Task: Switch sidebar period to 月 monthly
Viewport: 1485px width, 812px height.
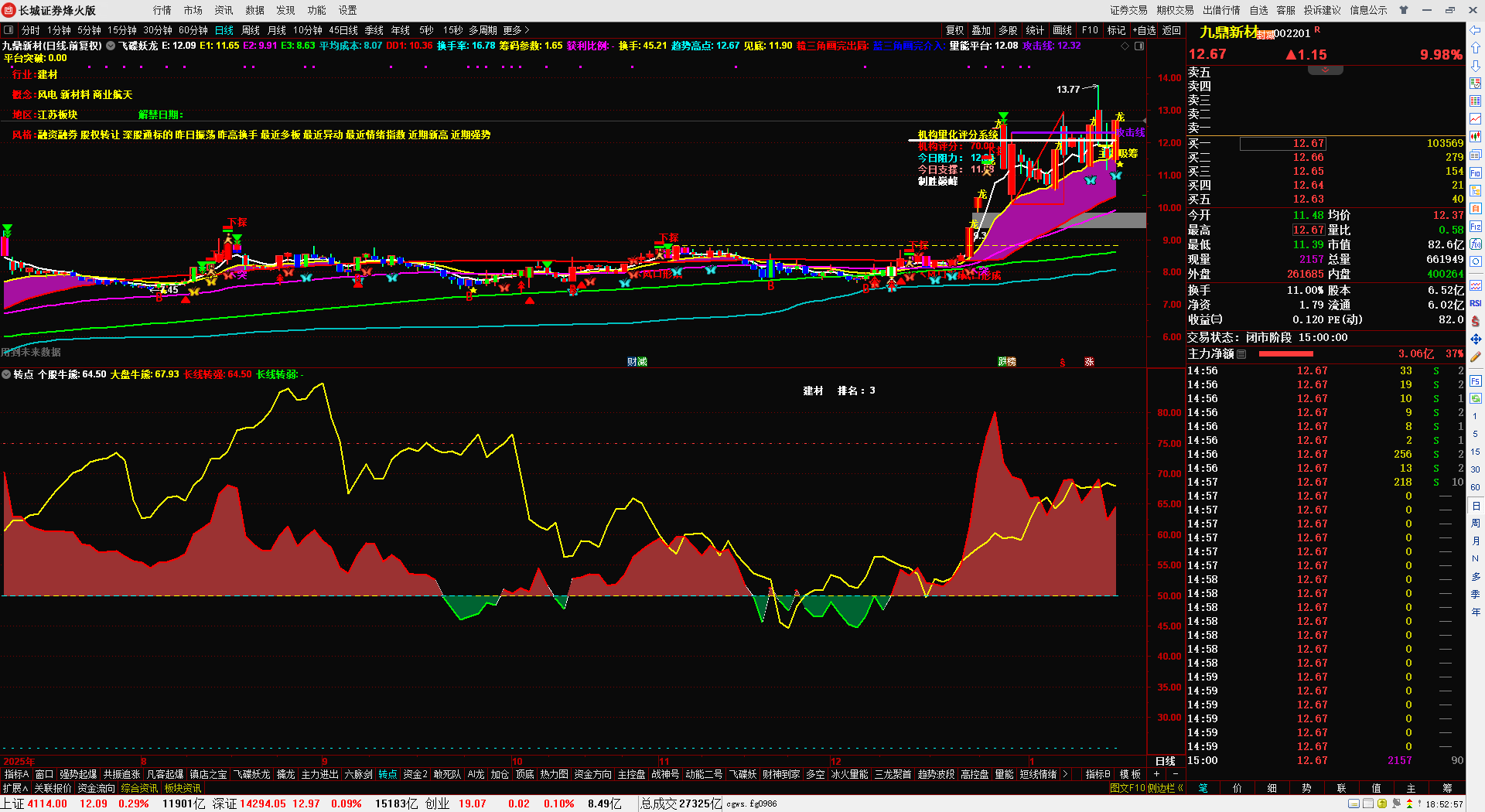Action: click(1476, 541)
